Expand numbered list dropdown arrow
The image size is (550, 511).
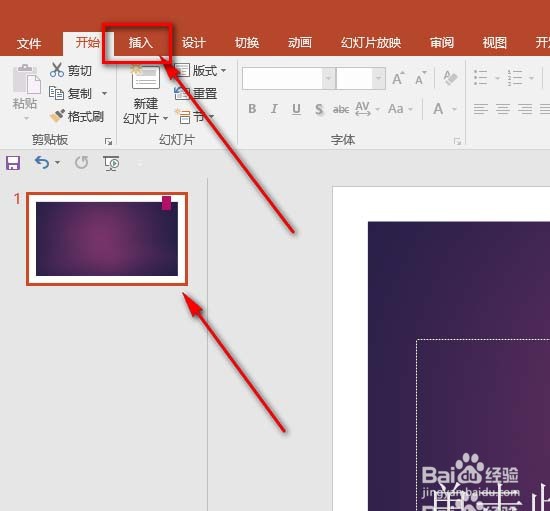pyautogui.click(x=532, y=78)
